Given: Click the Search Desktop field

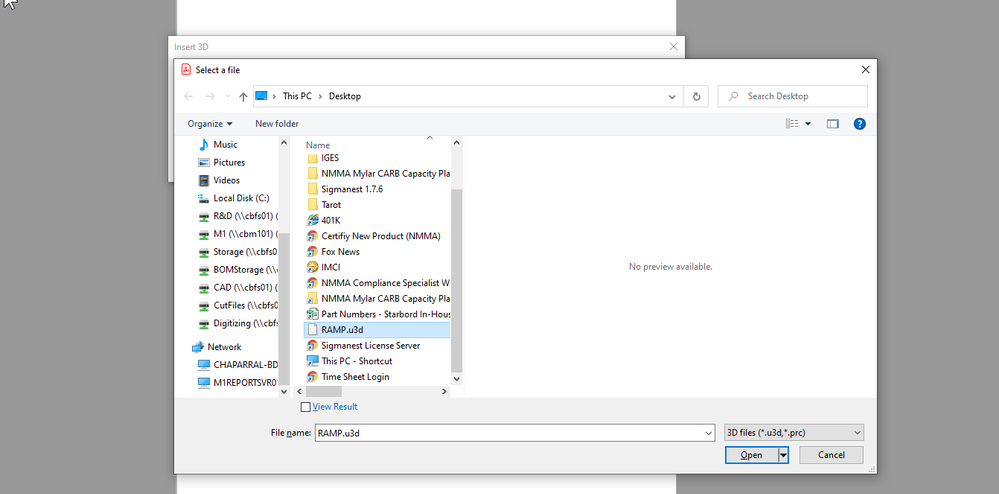Looking at the screenshot, I should point(793,96).
